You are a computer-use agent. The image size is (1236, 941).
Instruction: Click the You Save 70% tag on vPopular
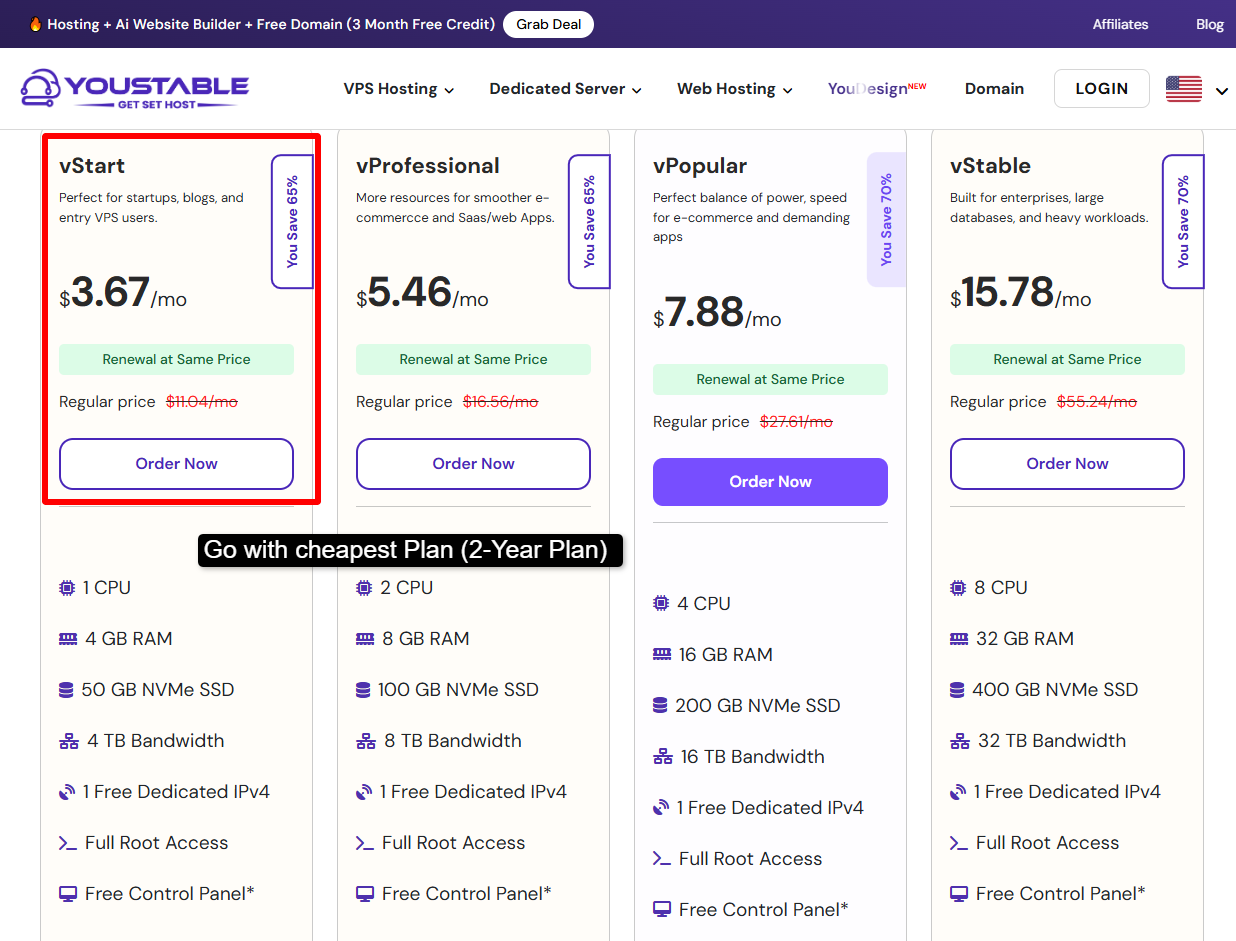pyautogui.click(x=886, y=220)
